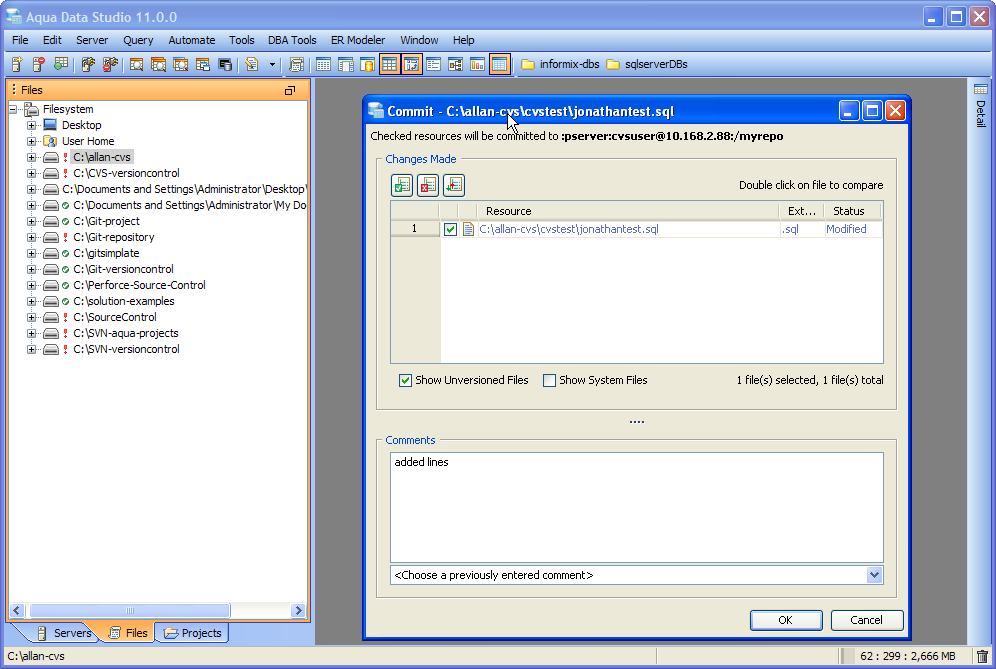Open the small dropdown arrow in main toolbar
Image resolution: width=996 pixels, height=669 pixels.
tap(273, 64)
